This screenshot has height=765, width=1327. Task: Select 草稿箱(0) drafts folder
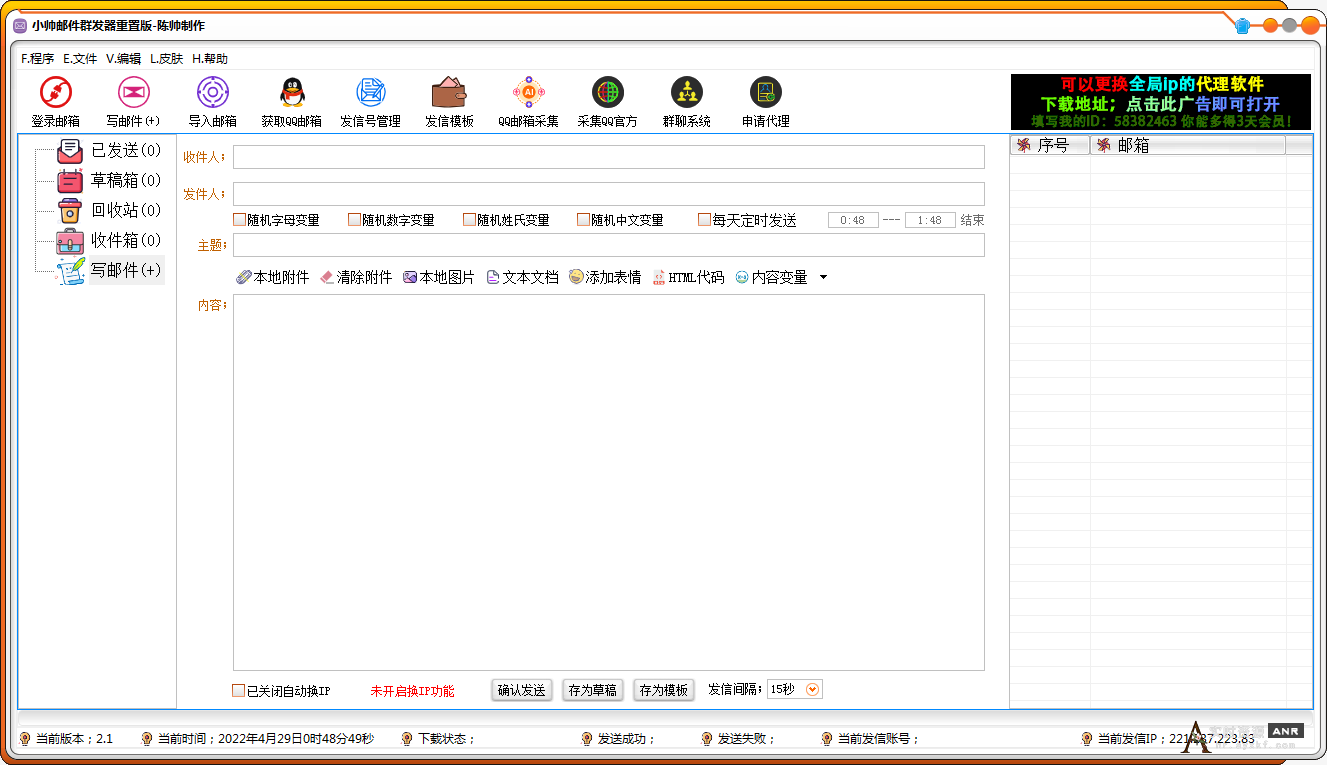[x=125, y=181]
